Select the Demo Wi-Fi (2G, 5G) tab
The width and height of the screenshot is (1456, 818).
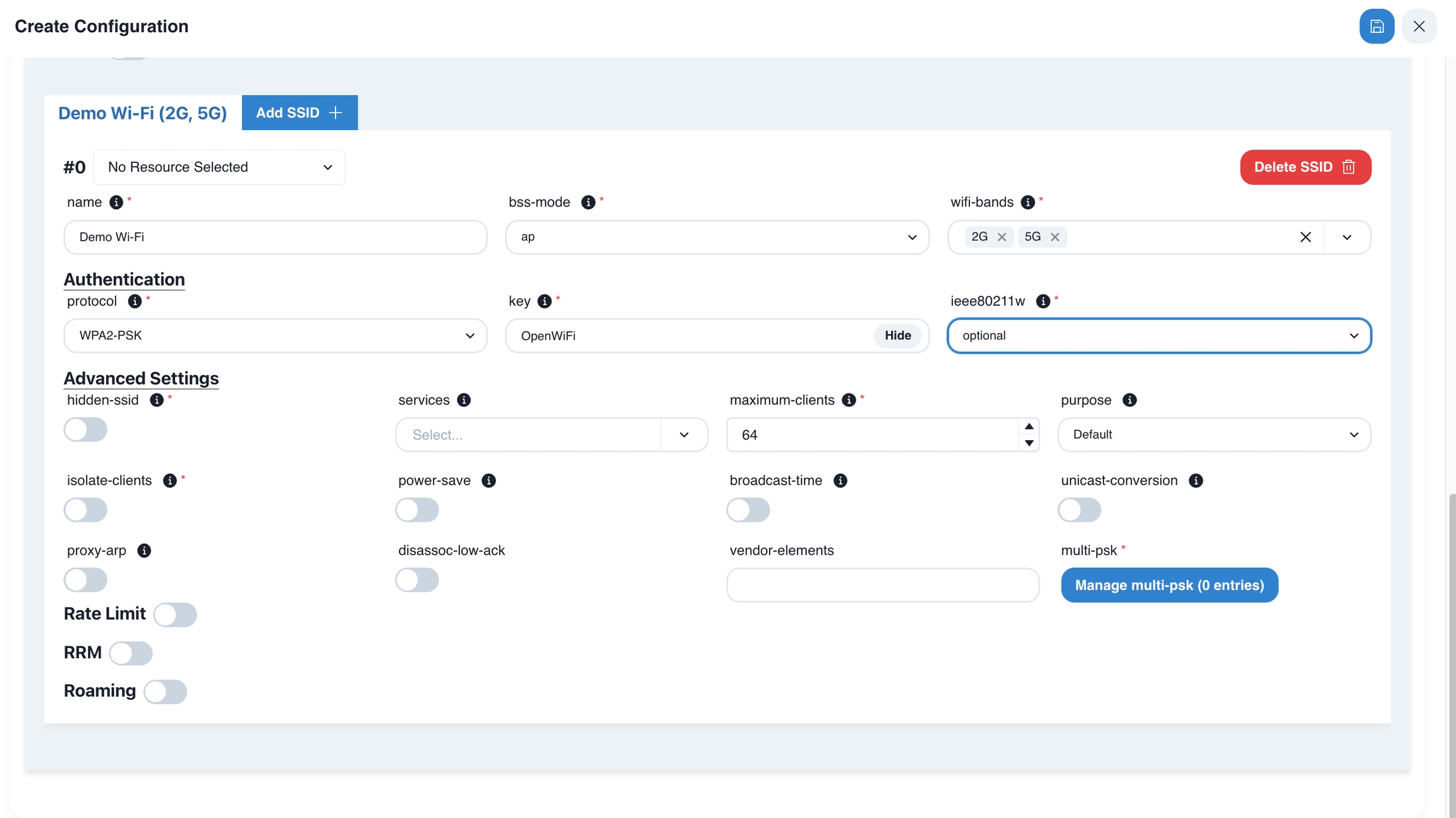click(x=142, y=113)
